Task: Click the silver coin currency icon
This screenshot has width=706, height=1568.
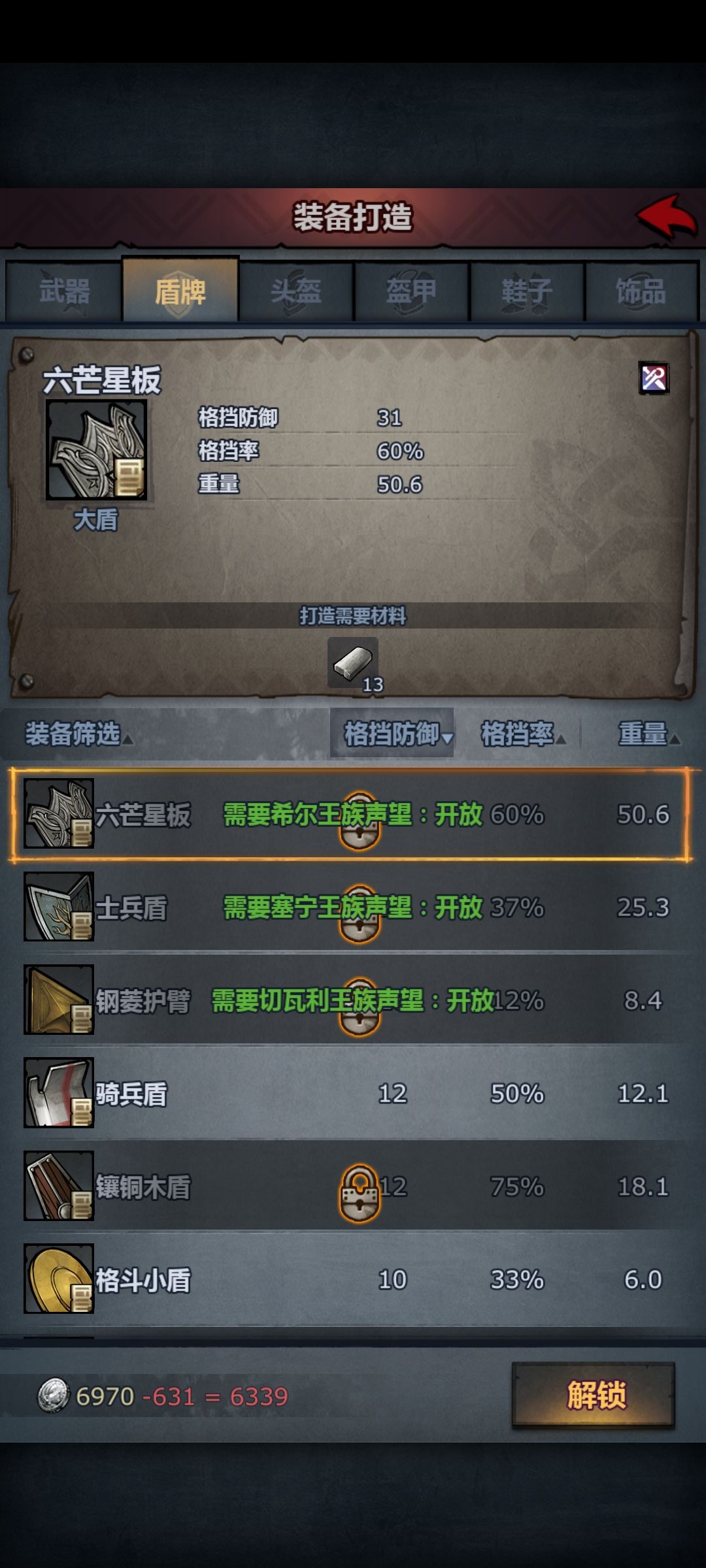Action: coord(53,1396)
